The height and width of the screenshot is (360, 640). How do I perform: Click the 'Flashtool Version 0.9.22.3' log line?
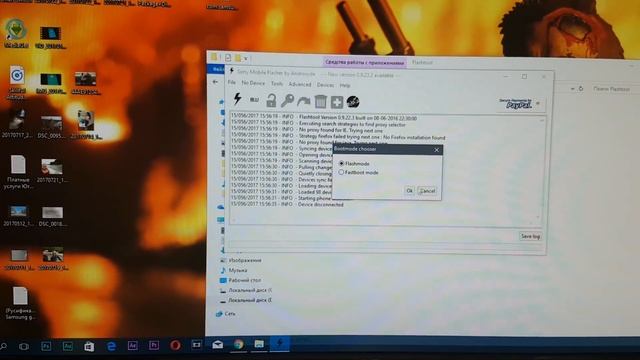[324, 118]
